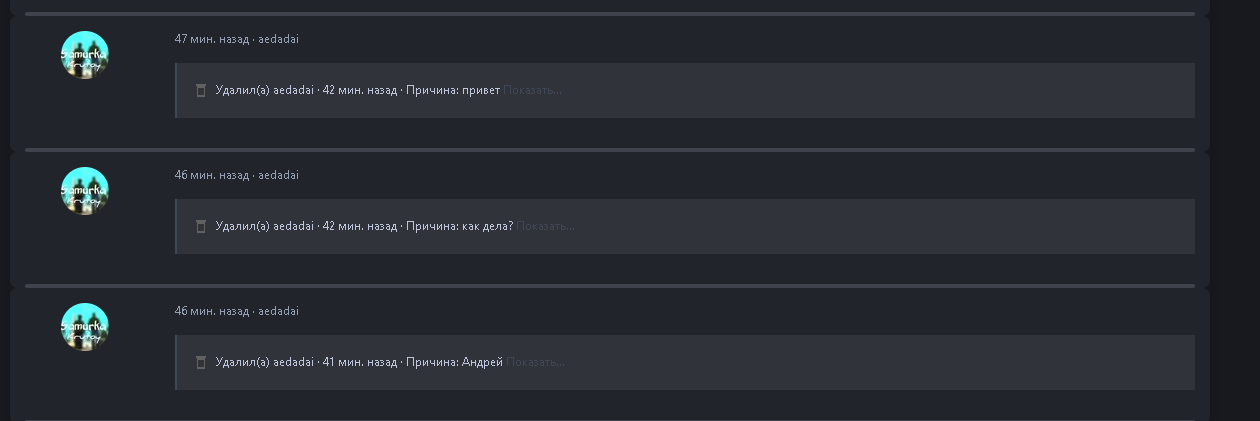Open the 46 мин. timestamp above "Андрей" notice

click(212, 311)
